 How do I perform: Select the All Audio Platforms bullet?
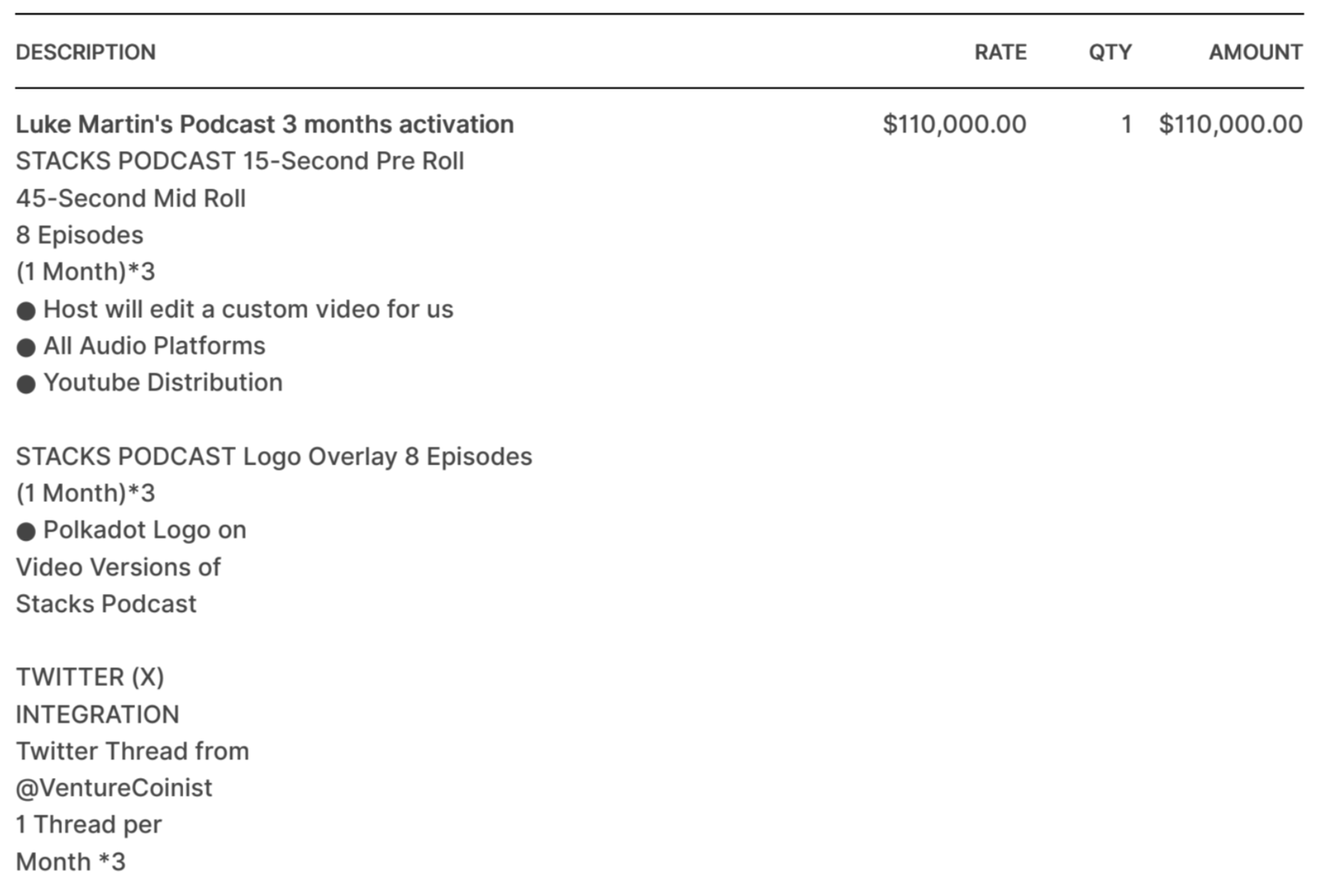point(154,346)
